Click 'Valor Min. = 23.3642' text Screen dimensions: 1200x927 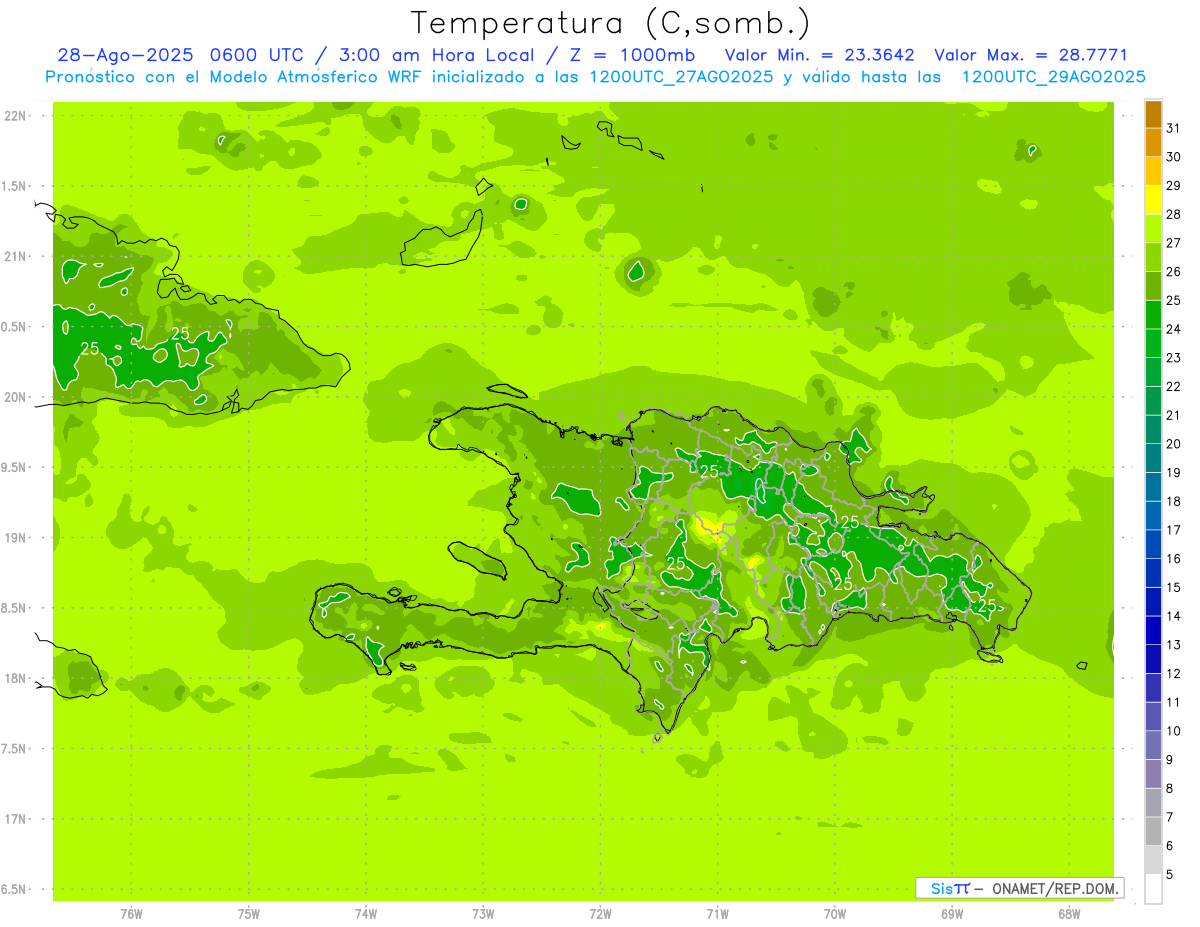coord(820,56)
